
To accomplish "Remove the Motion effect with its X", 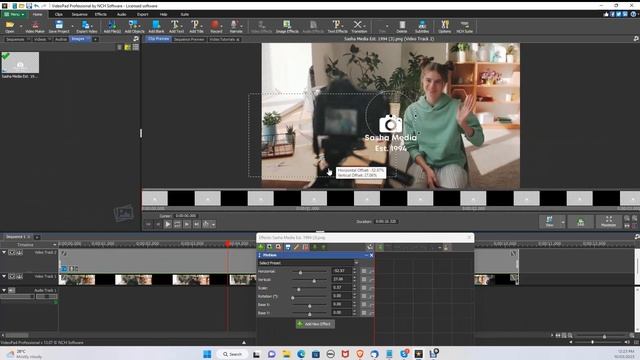I will point(371,255).
